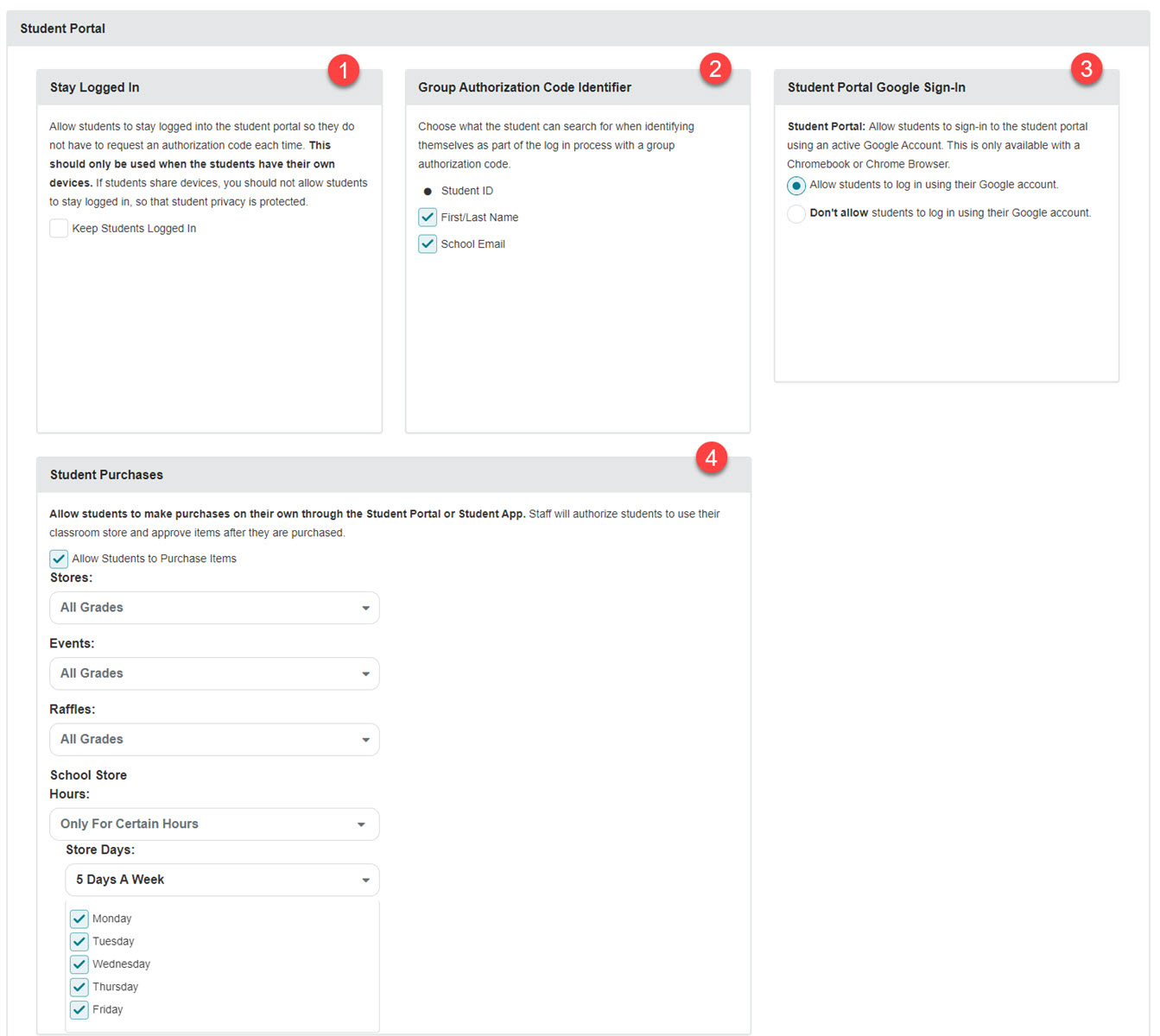Click red callout badge number 4
The image size is (1160, 1036).
(712, 458)
